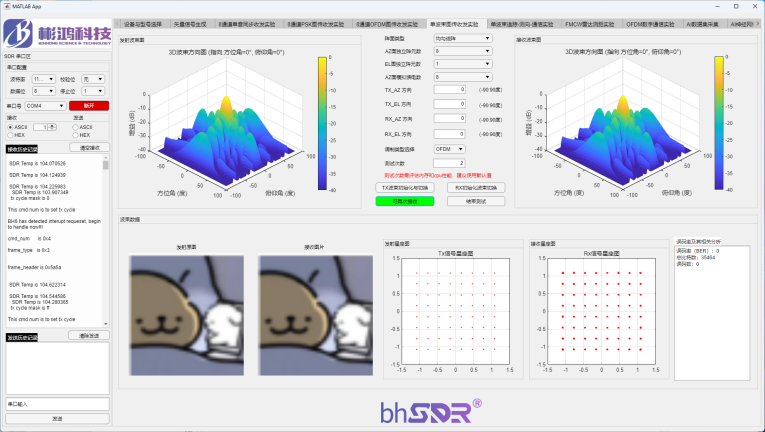The width and height of the screenshot is (765, 432).
Task: Click the receive history scrollbar thumb
Action: tap(105, 165)
